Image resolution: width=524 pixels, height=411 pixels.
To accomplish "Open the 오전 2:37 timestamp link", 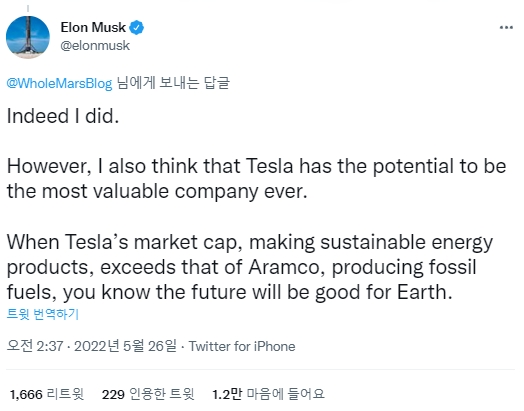I will [35, 346].
